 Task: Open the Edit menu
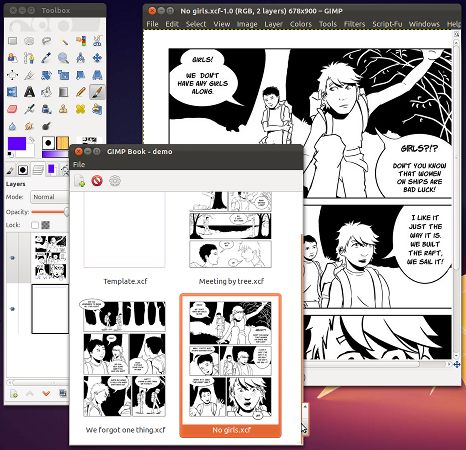[x=172, y=24]
